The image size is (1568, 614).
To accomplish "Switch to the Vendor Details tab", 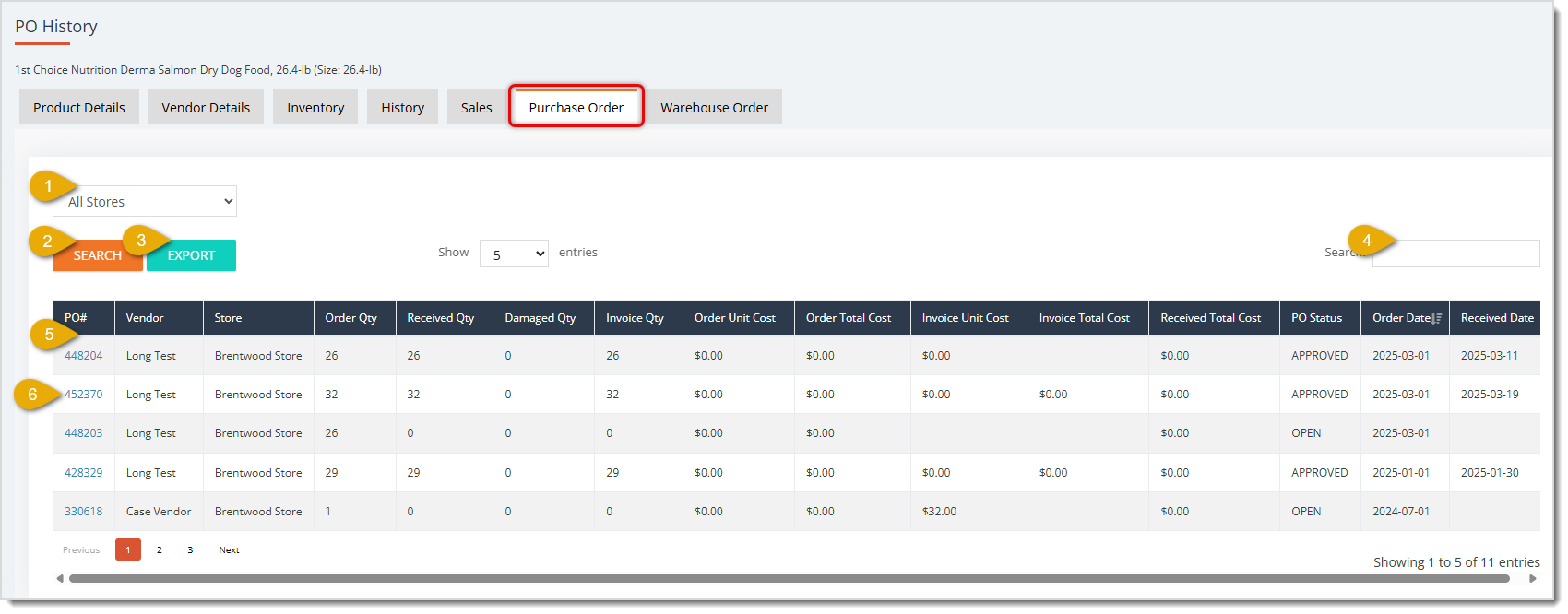I will click(206, 108).
